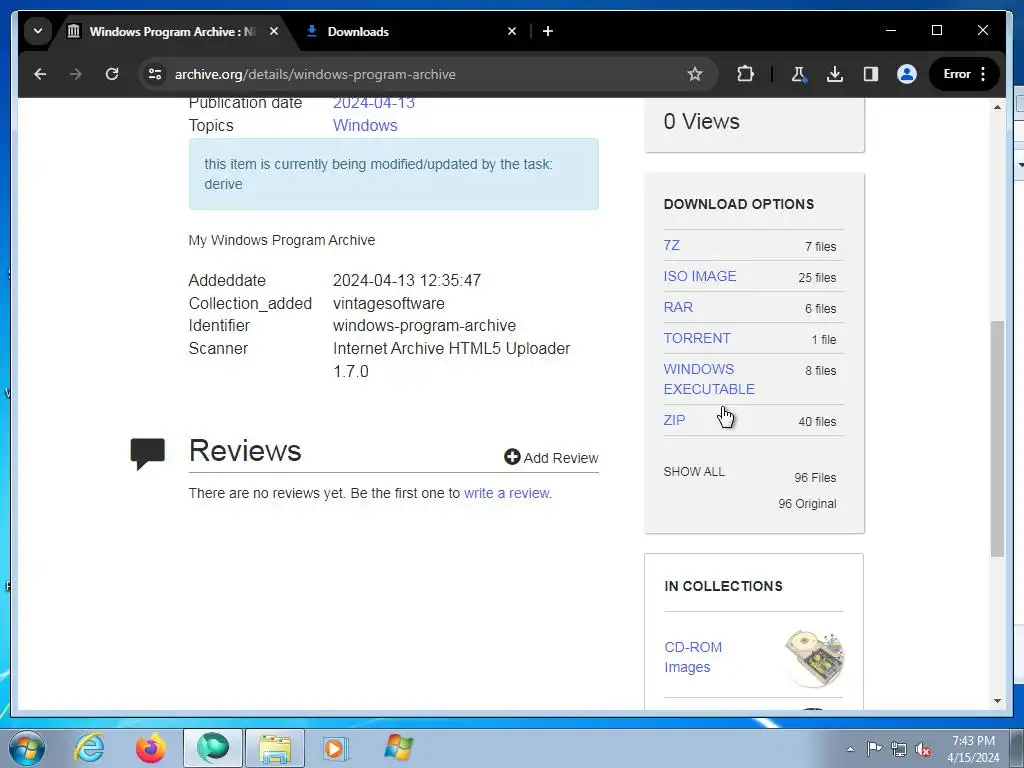
Task: Open the ISO IMAGE download option
Action: tap(699, 276)
